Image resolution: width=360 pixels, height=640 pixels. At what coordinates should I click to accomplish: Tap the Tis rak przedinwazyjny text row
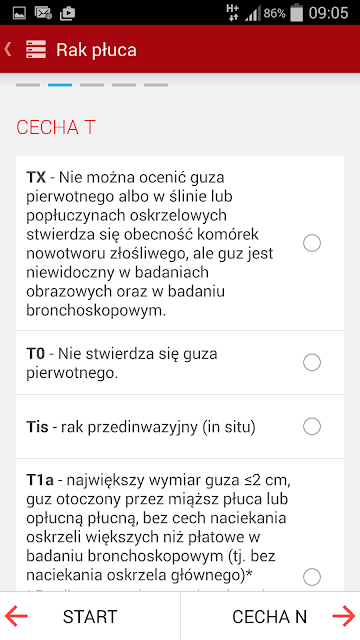pyautogui.click(x=180, y=427)
